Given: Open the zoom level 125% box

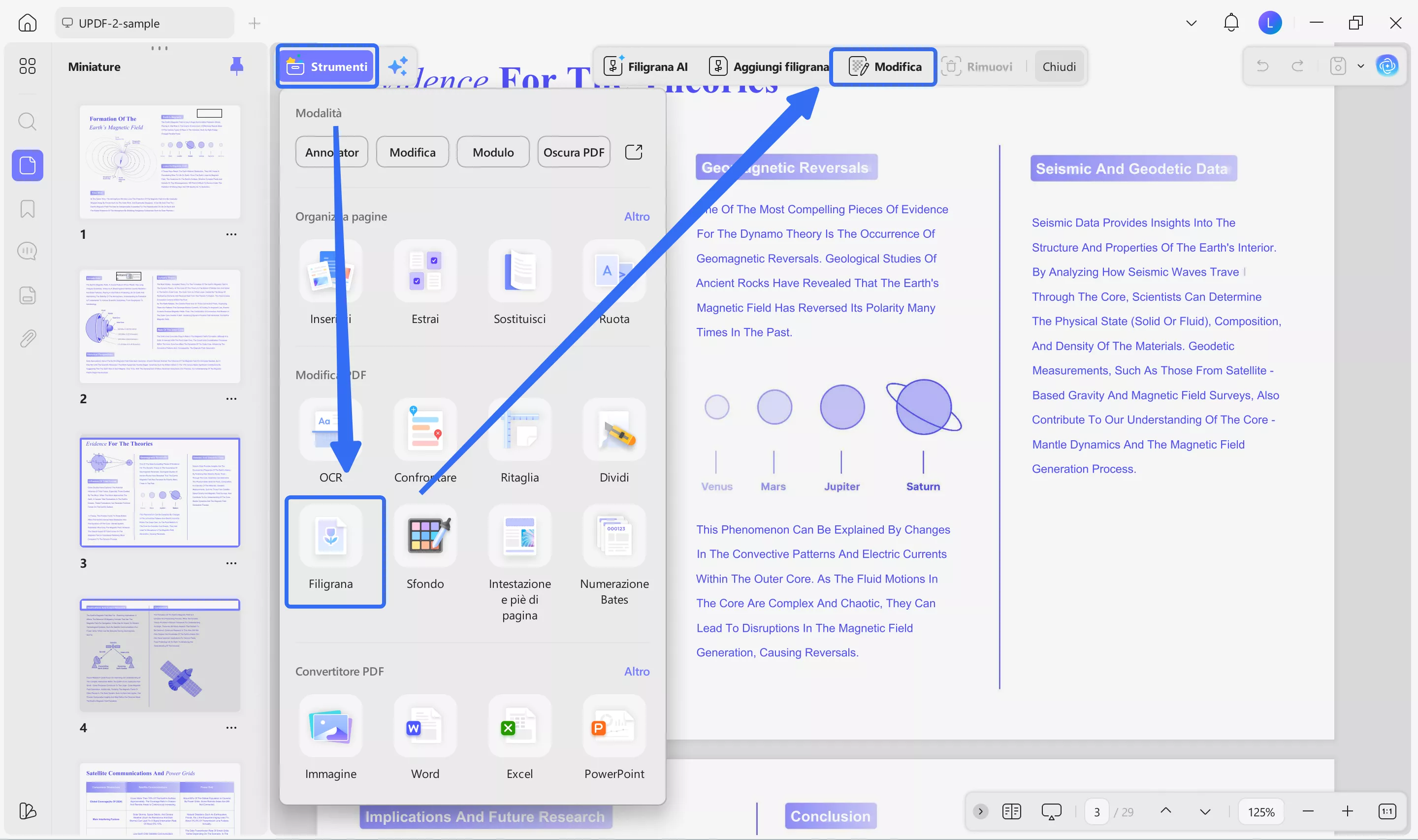Looking at the screenshot, I should coord(1261,812).
